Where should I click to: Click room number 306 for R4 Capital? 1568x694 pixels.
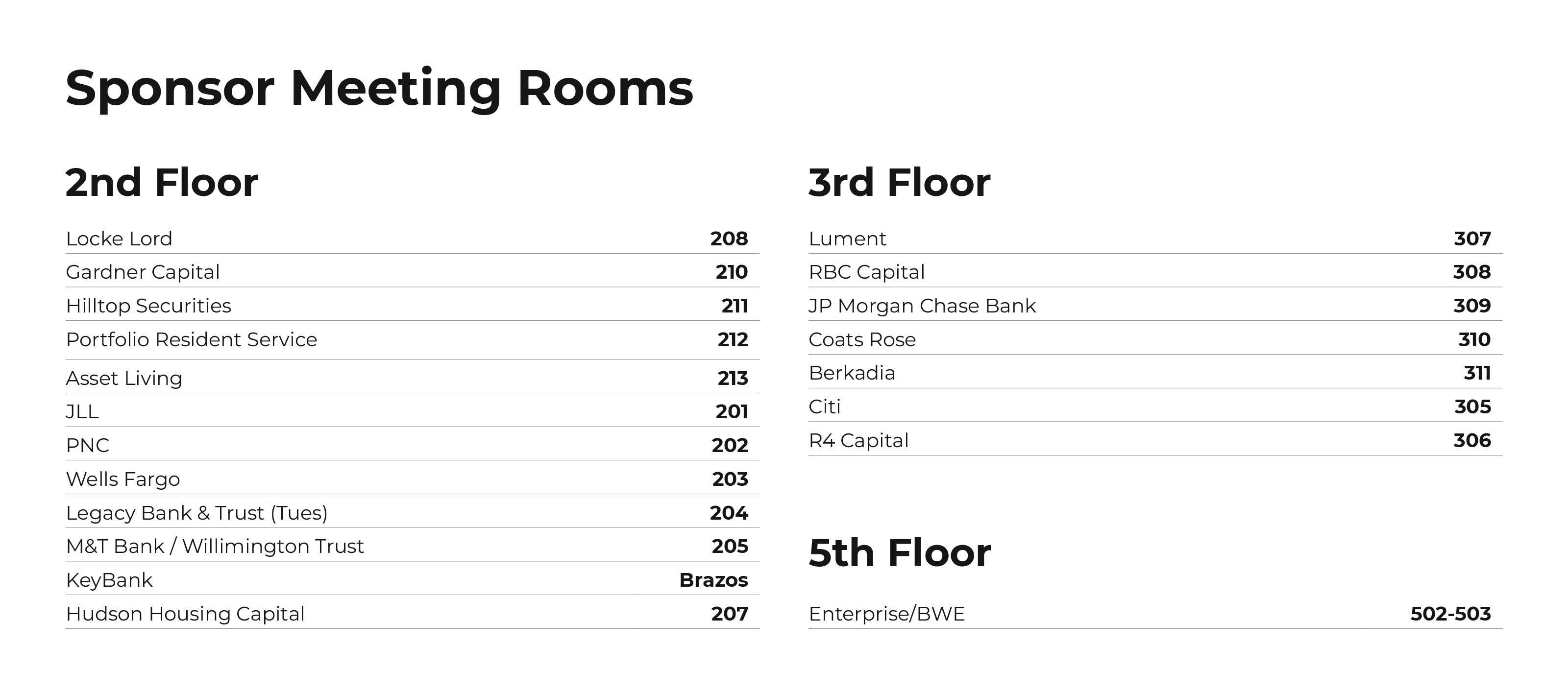click(x=1472, y=440)
